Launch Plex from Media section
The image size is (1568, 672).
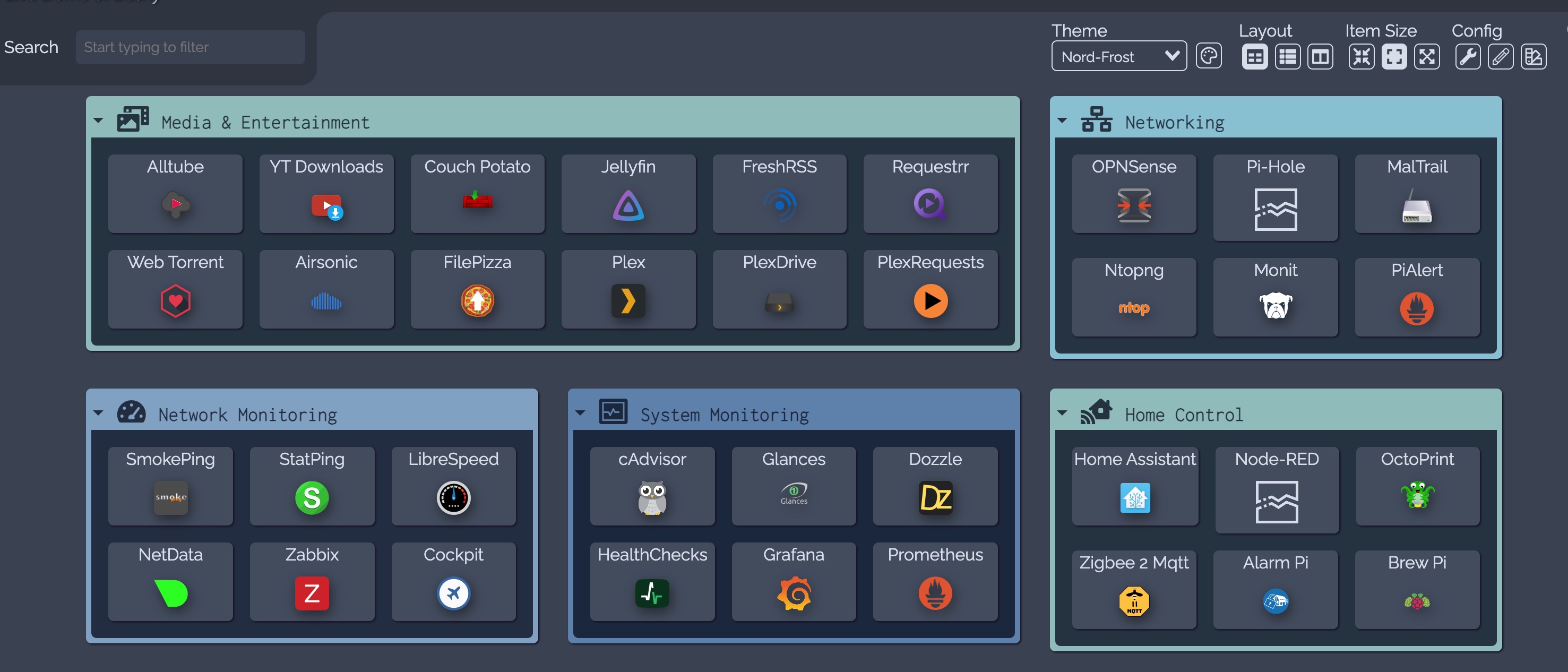[627, 289]
